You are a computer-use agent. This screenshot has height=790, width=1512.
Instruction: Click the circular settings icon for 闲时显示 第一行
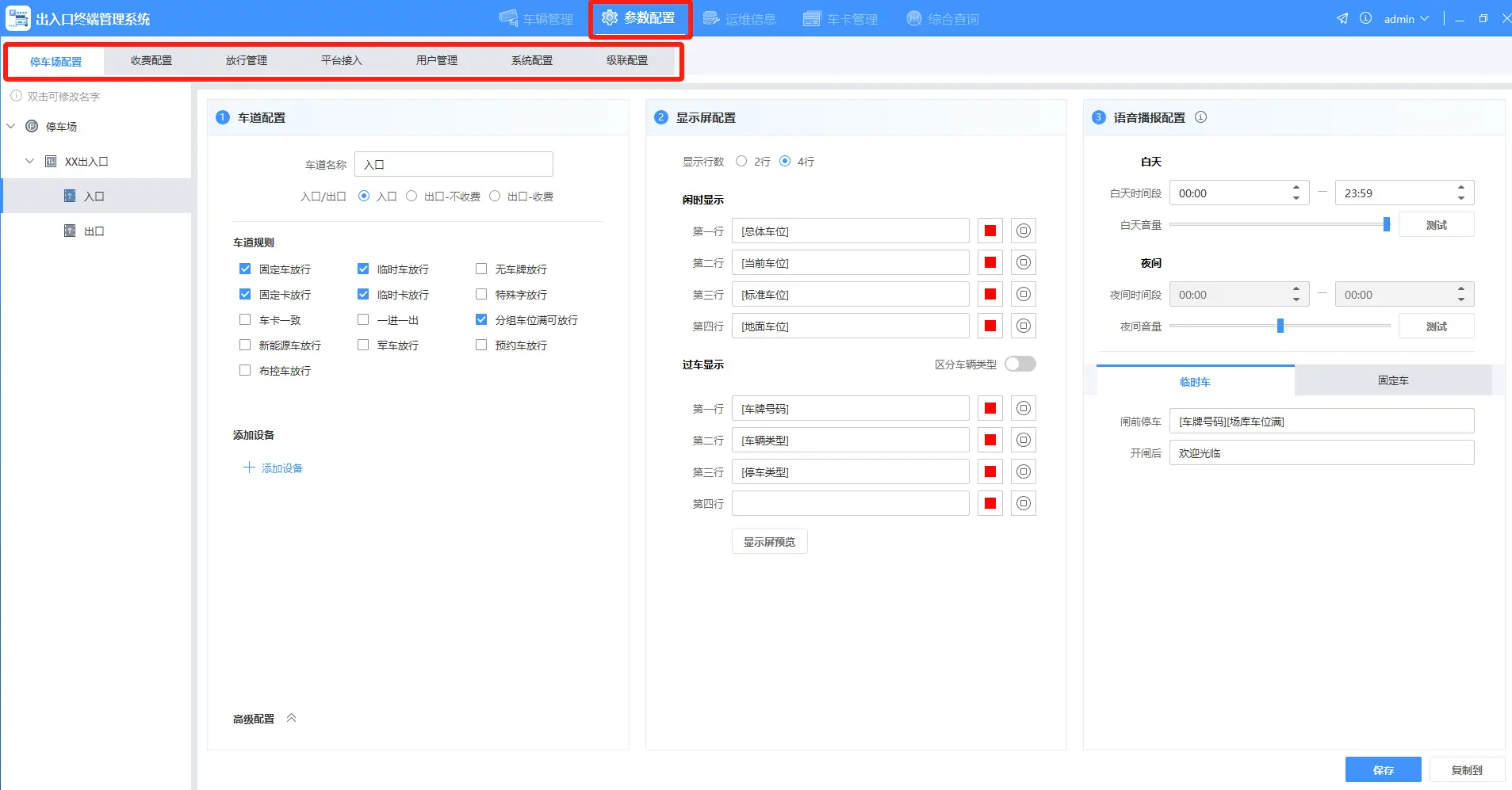(x=1024, y=231)
